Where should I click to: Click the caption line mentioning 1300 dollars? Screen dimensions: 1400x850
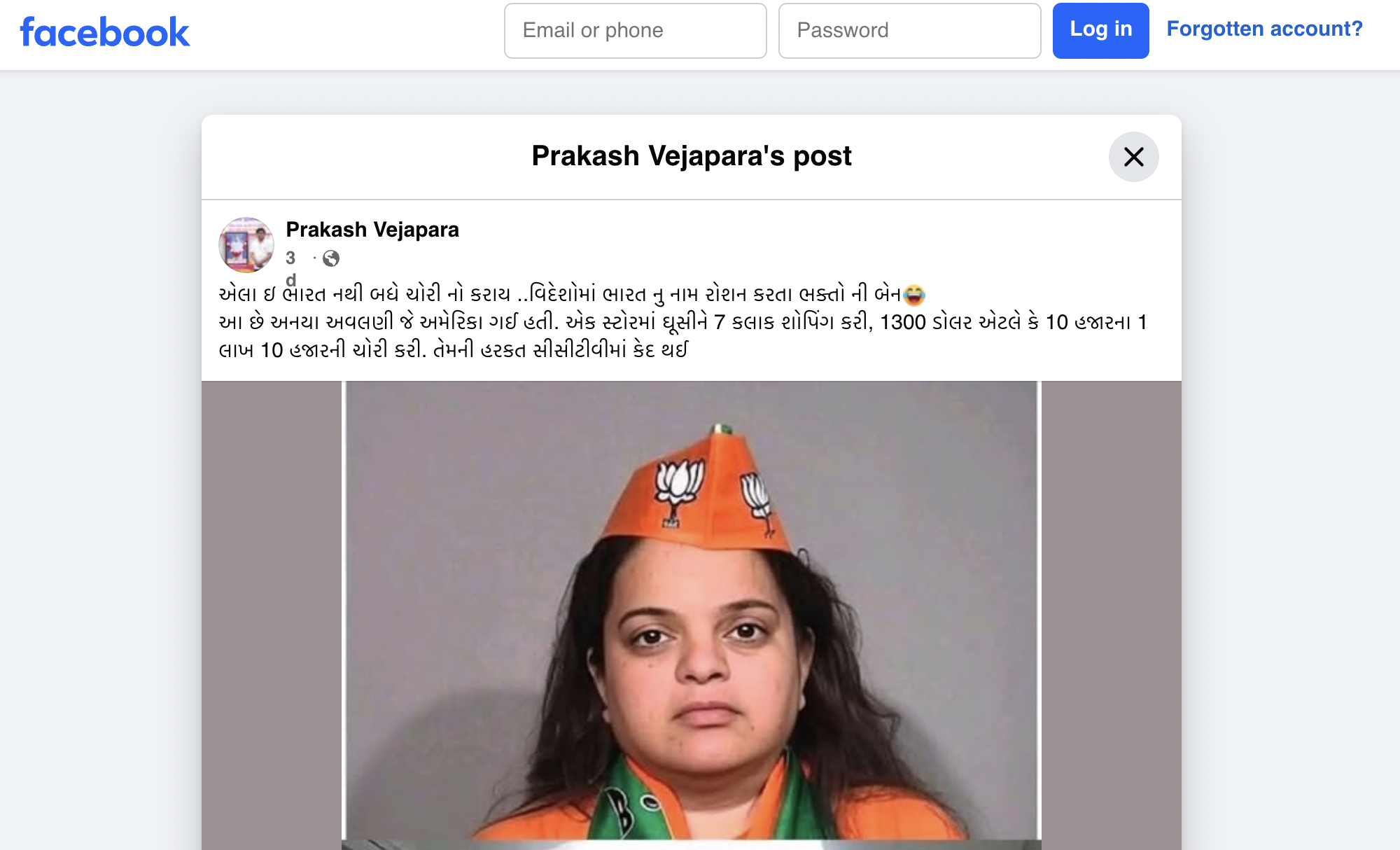[x=682, y=322]
